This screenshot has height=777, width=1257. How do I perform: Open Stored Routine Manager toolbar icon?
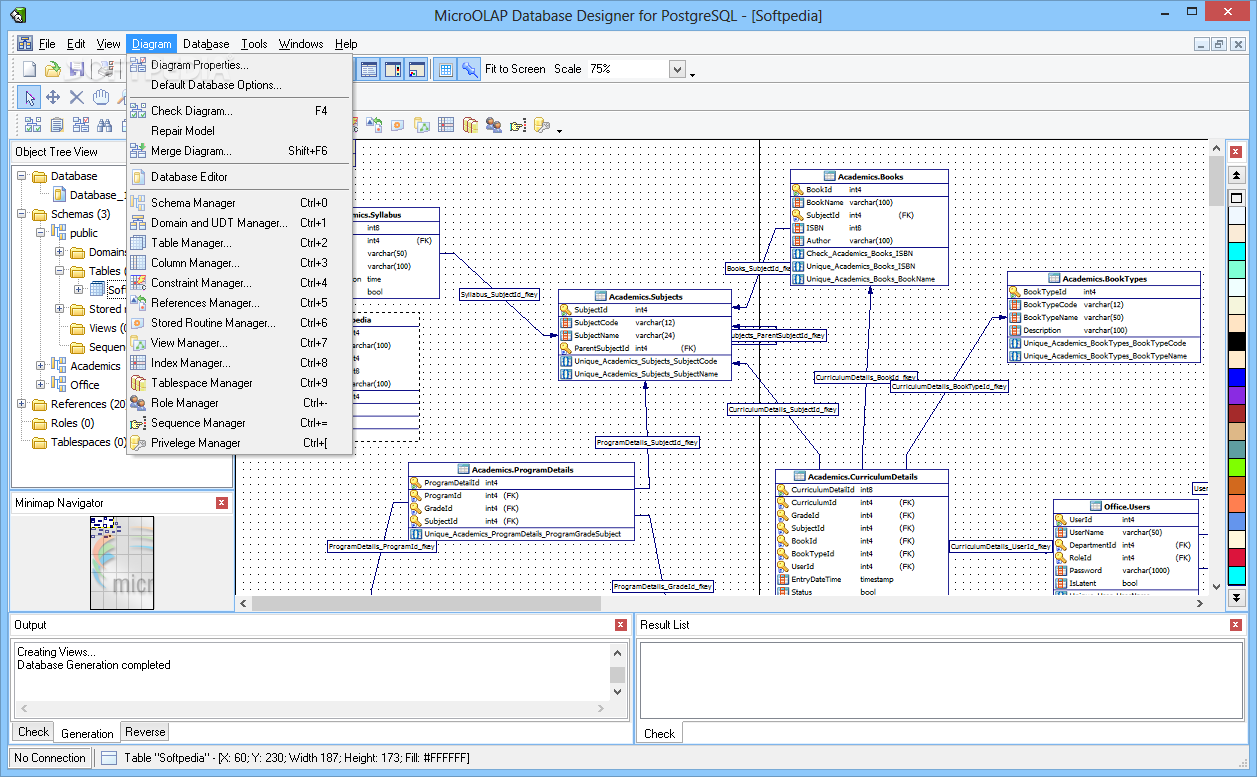397,125
